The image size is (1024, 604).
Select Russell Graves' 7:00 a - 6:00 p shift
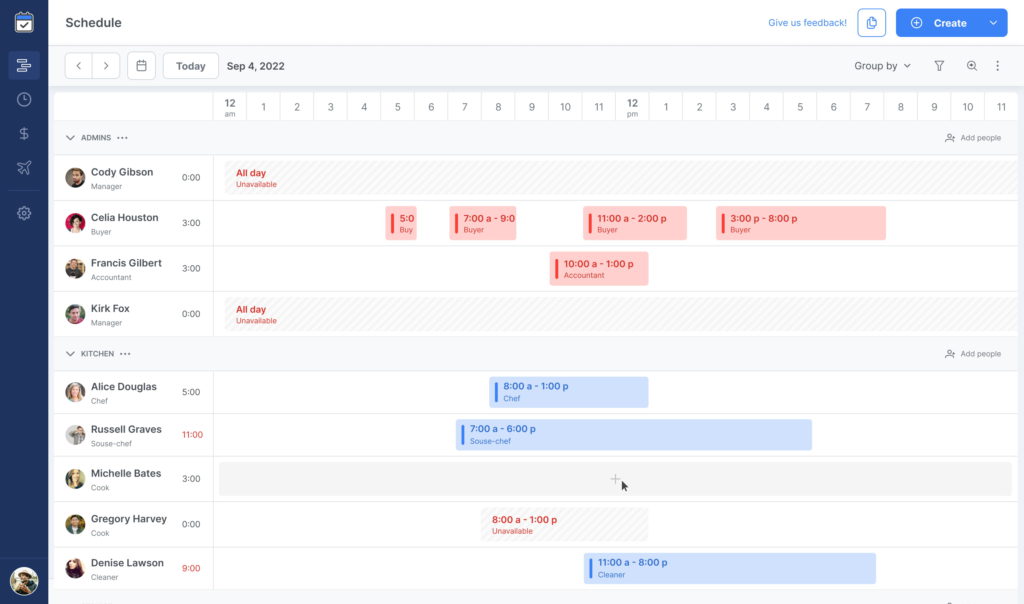point(633,435)
